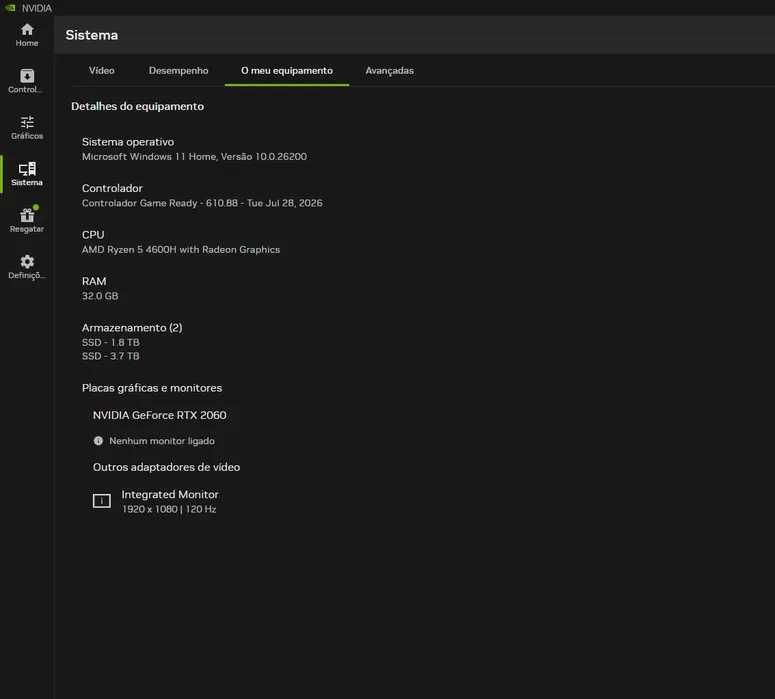Open the Avançadas tab

tap(389, 71)
